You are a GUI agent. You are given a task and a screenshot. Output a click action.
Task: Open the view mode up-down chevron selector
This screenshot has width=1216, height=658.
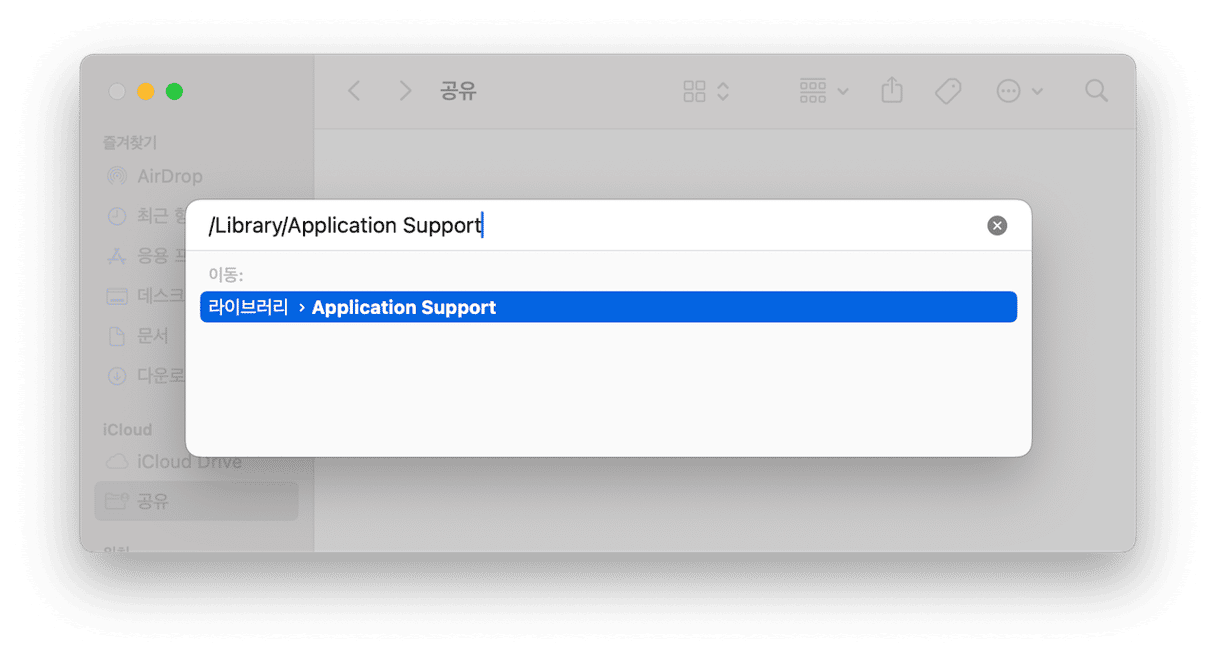(723, 91)
